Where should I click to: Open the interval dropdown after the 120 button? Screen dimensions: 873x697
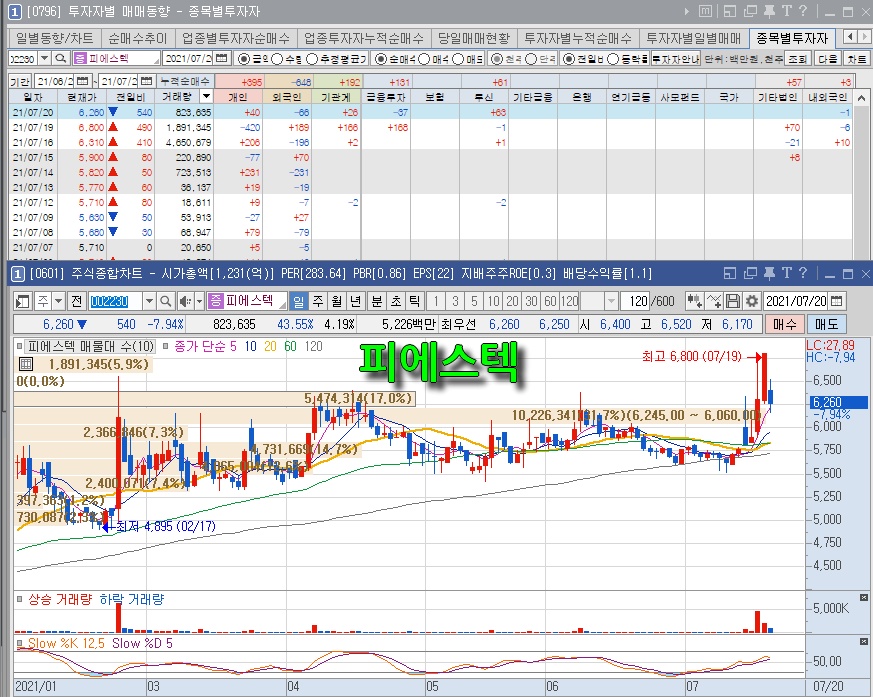[611, 301]
